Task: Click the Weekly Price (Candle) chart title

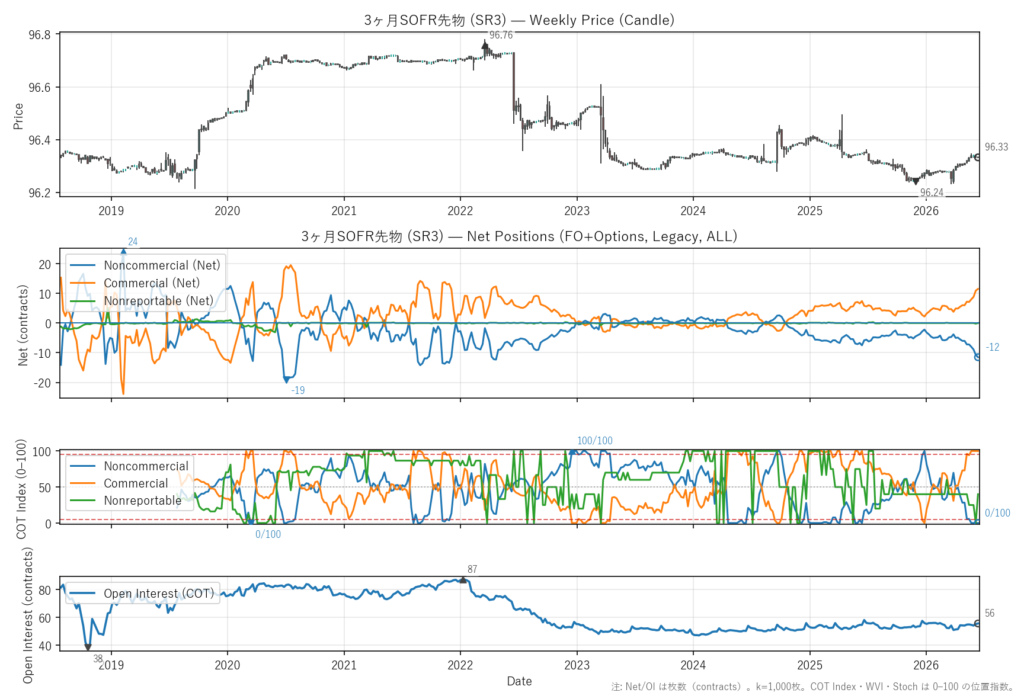Action: coord(519,20)
